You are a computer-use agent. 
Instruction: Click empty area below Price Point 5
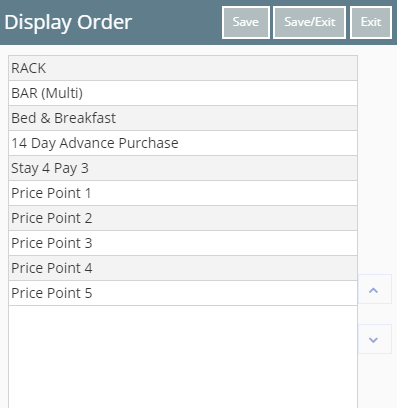[x=183, y=357]
